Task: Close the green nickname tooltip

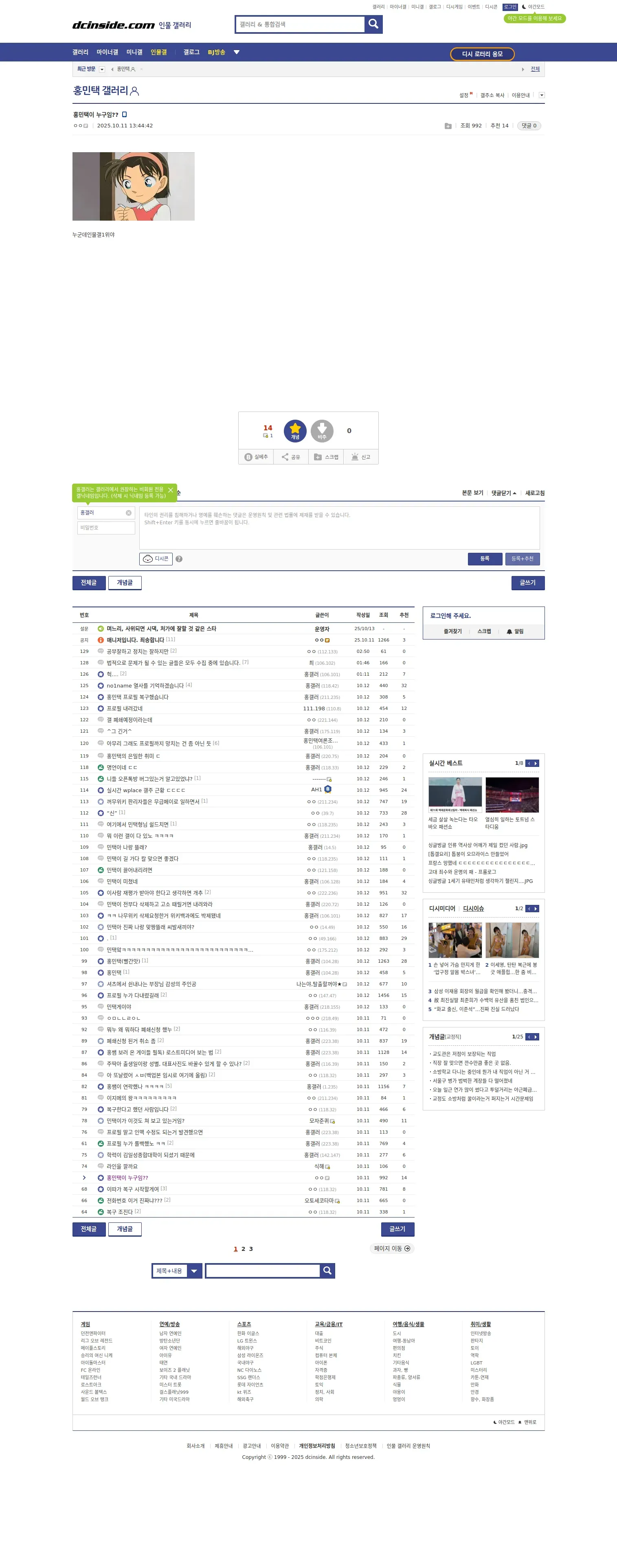Action: pos(171,490)
